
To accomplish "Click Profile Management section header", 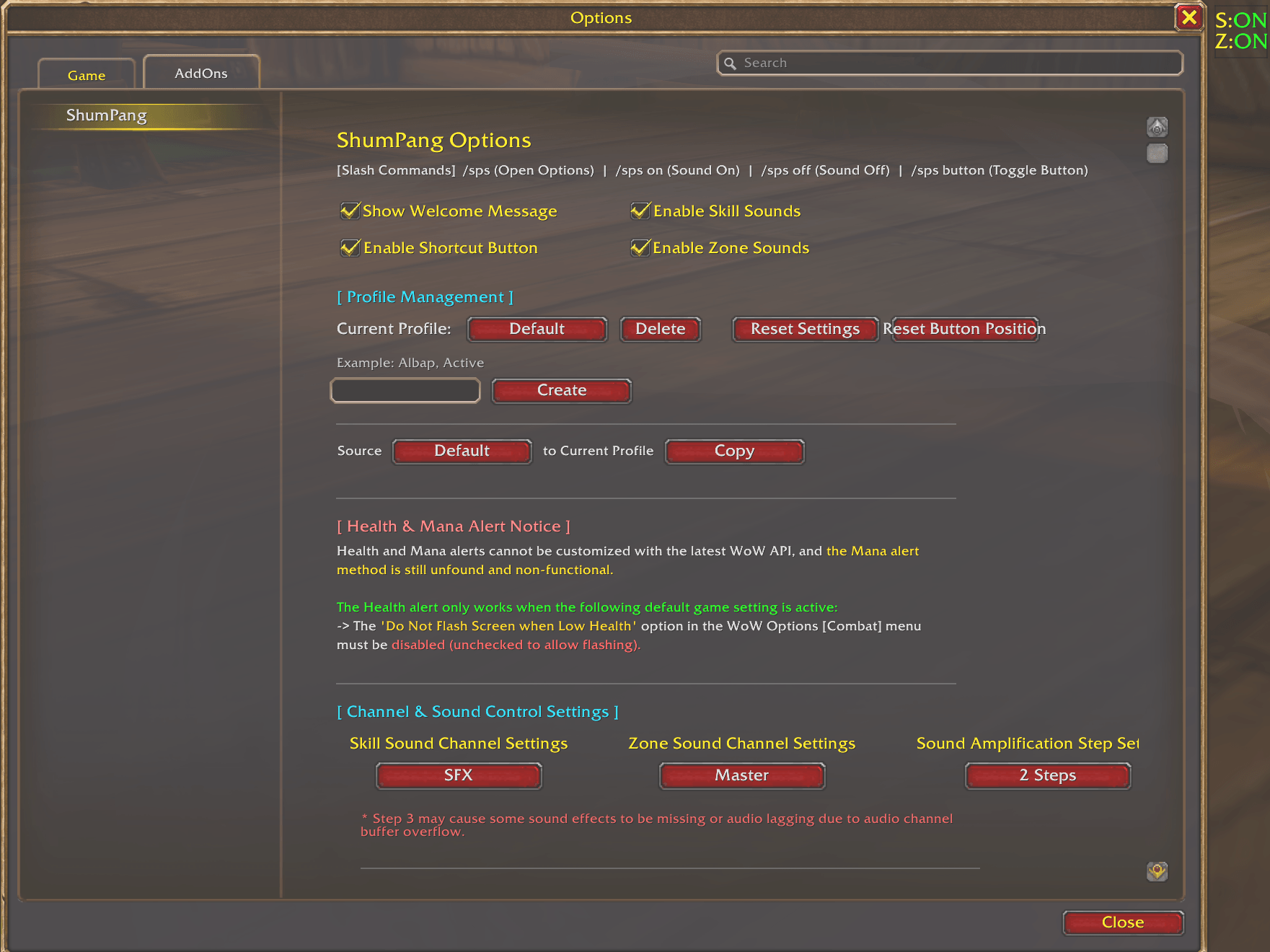I will click(425, 297).
